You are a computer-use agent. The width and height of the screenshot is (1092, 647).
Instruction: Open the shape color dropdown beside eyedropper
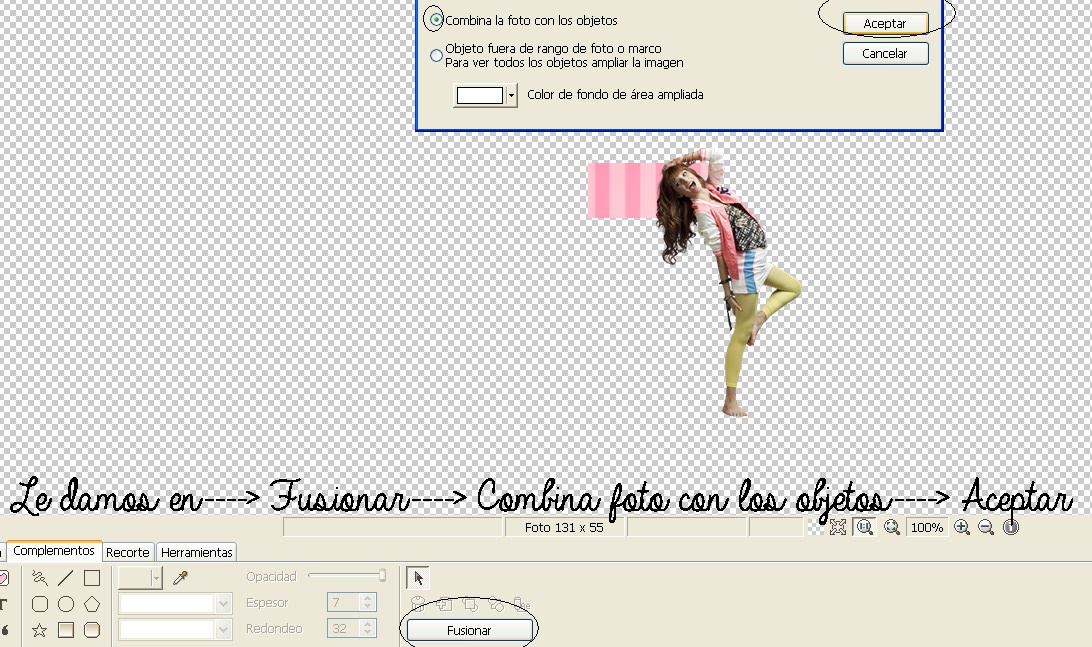pos(155,577)
